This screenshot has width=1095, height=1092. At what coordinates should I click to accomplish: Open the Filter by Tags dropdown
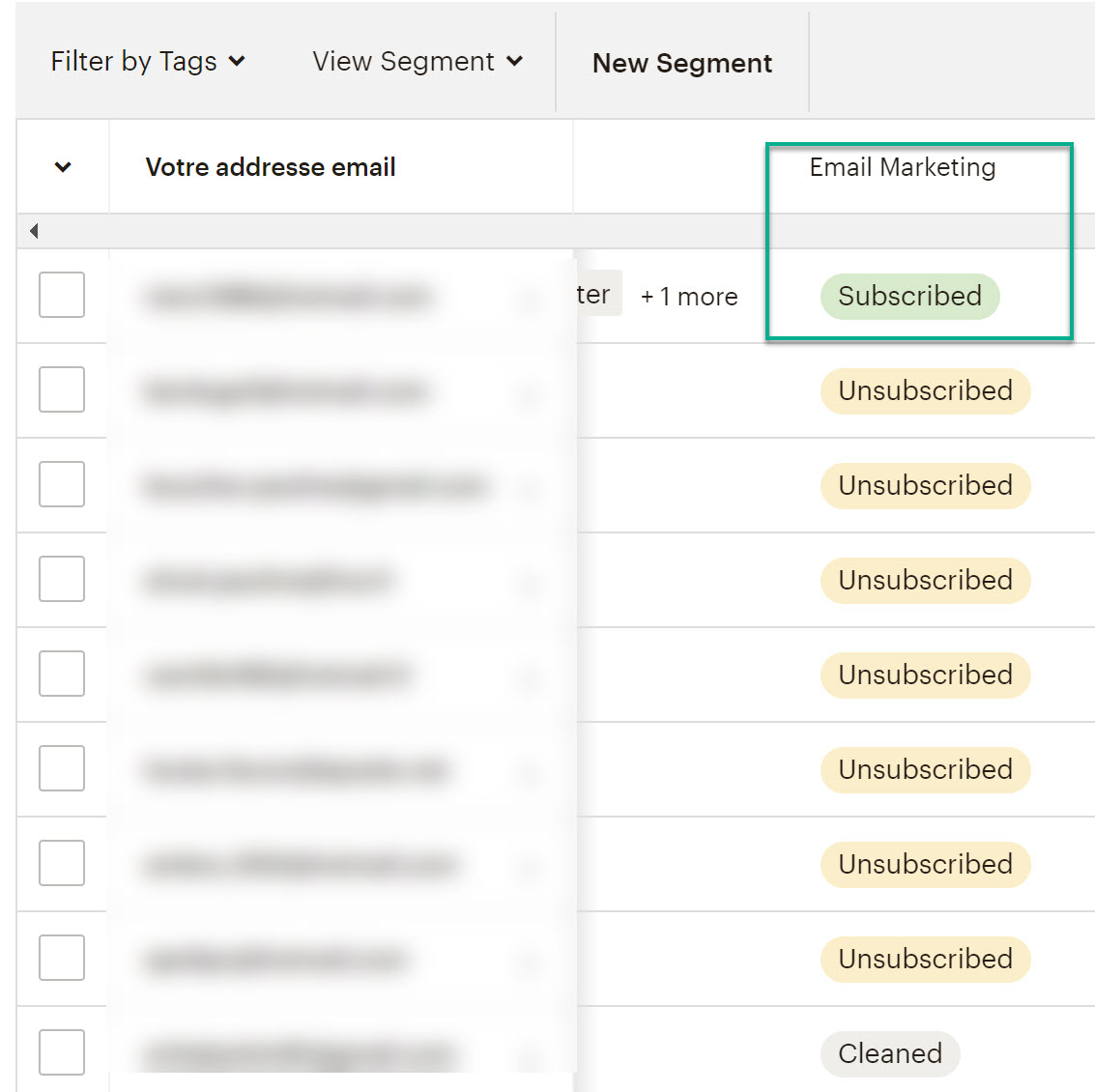[148, 62]
